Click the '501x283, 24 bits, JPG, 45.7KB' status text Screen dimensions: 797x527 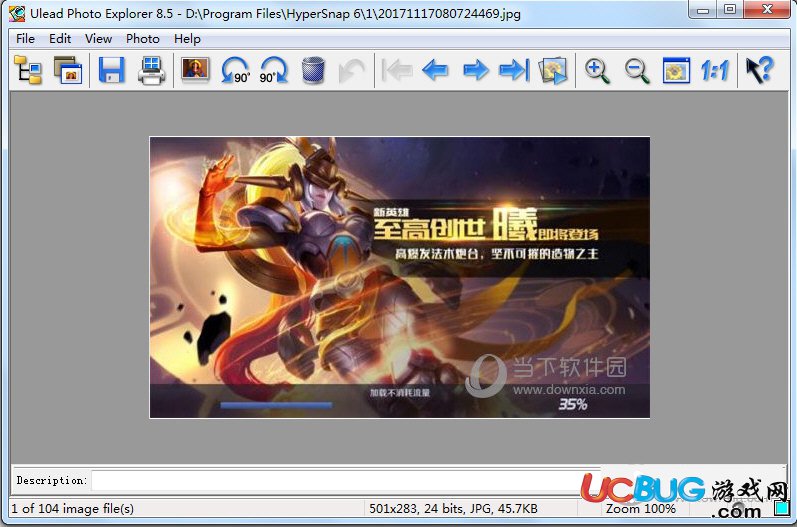(453, 508)
